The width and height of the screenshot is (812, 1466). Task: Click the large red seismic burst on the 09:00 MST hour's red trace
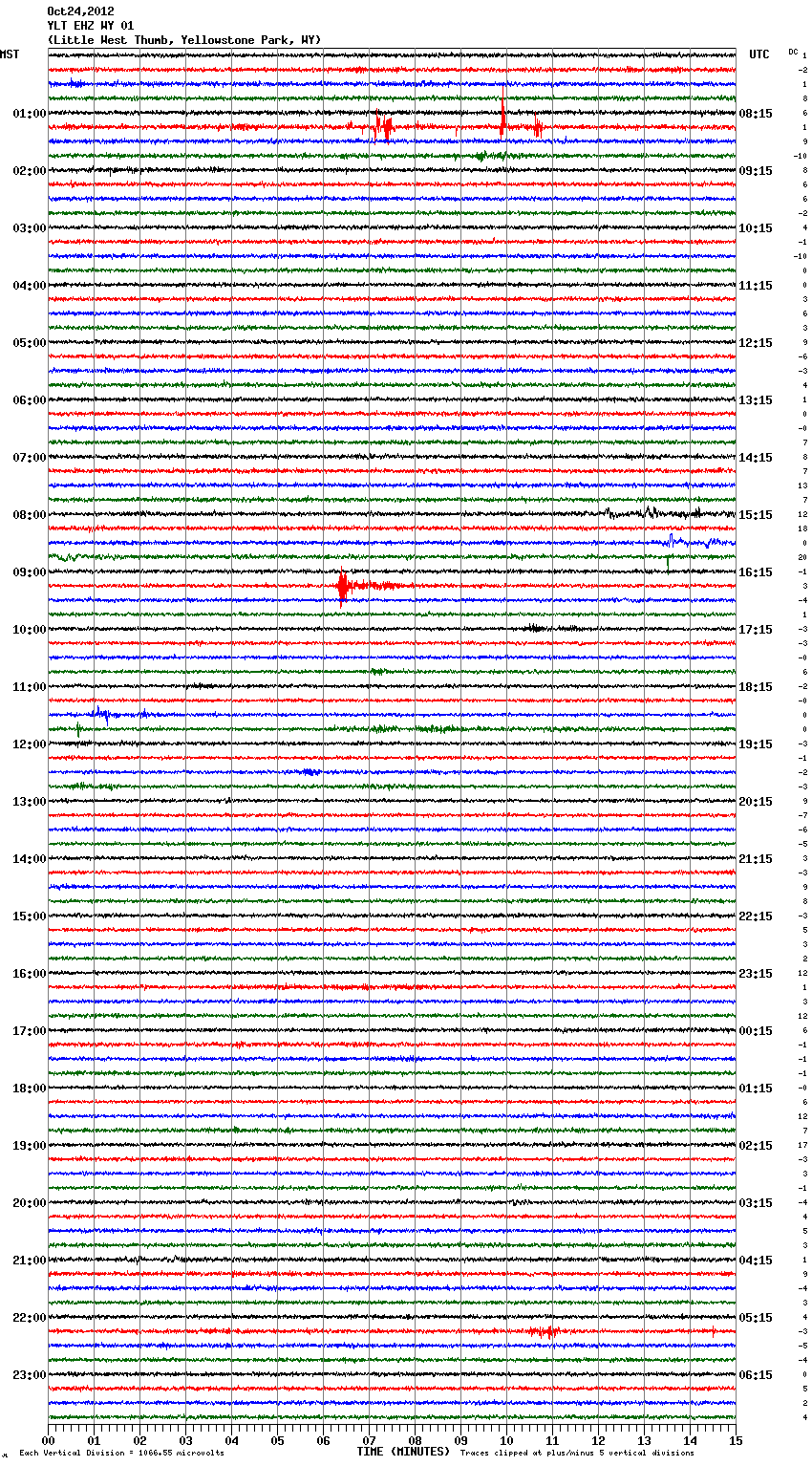coord(344,586)
